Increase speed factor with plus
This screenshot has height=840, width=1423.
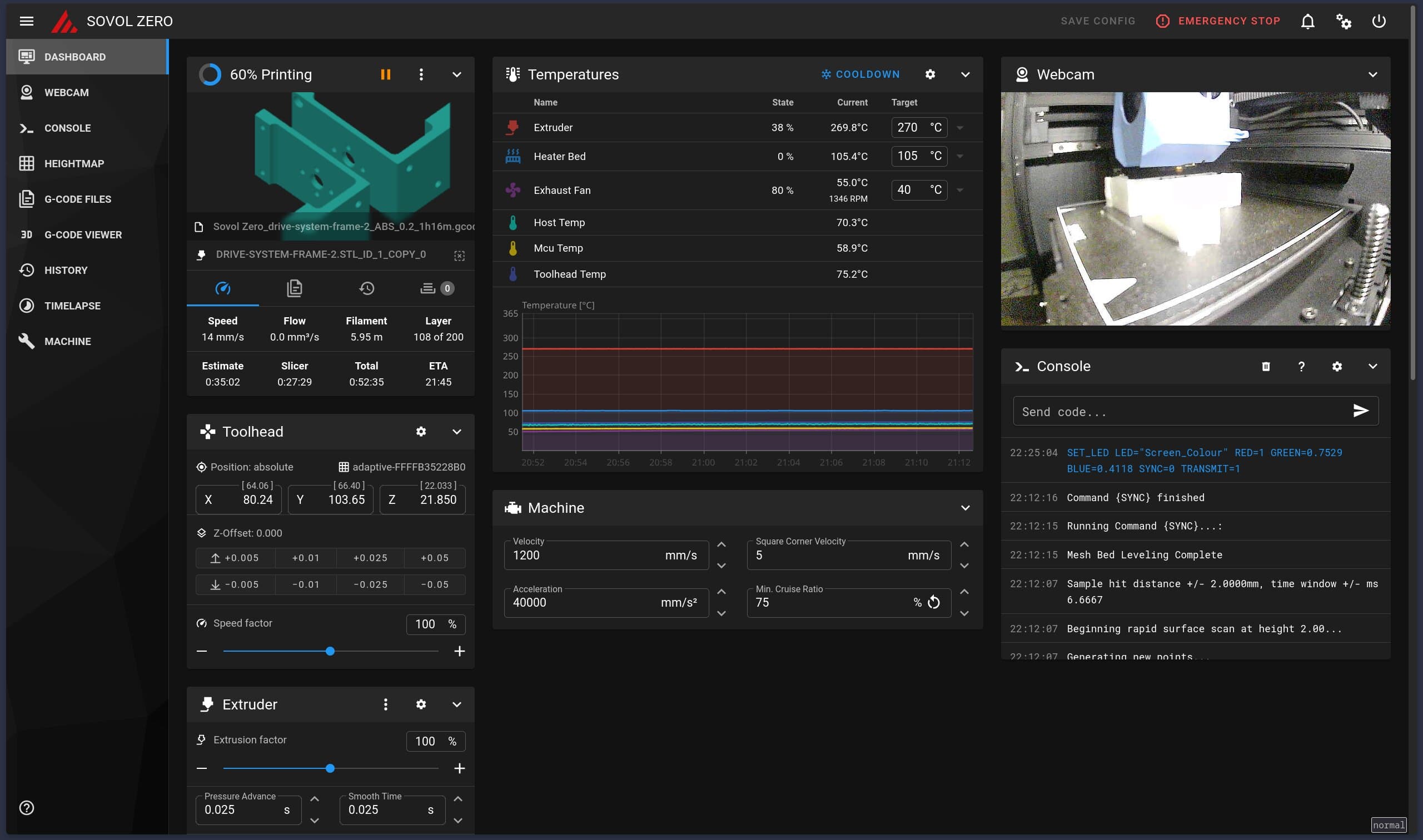coord(459,651)
